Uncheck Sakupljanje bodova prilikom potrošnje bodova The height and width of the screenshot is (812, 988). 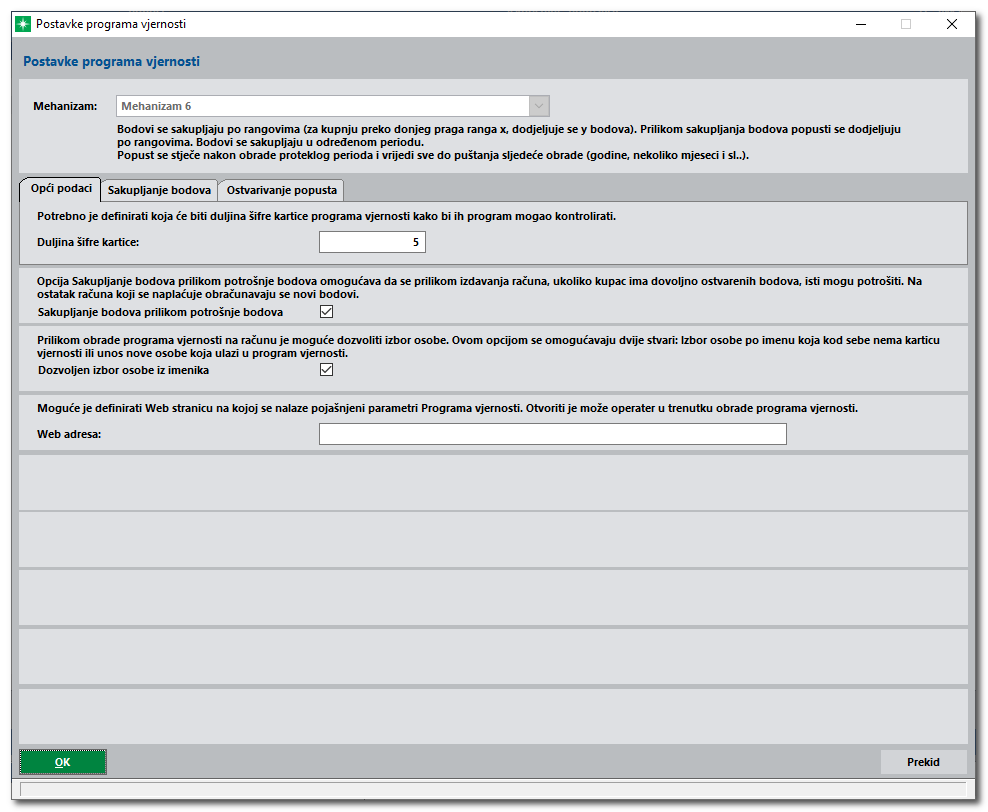(326, 312)
